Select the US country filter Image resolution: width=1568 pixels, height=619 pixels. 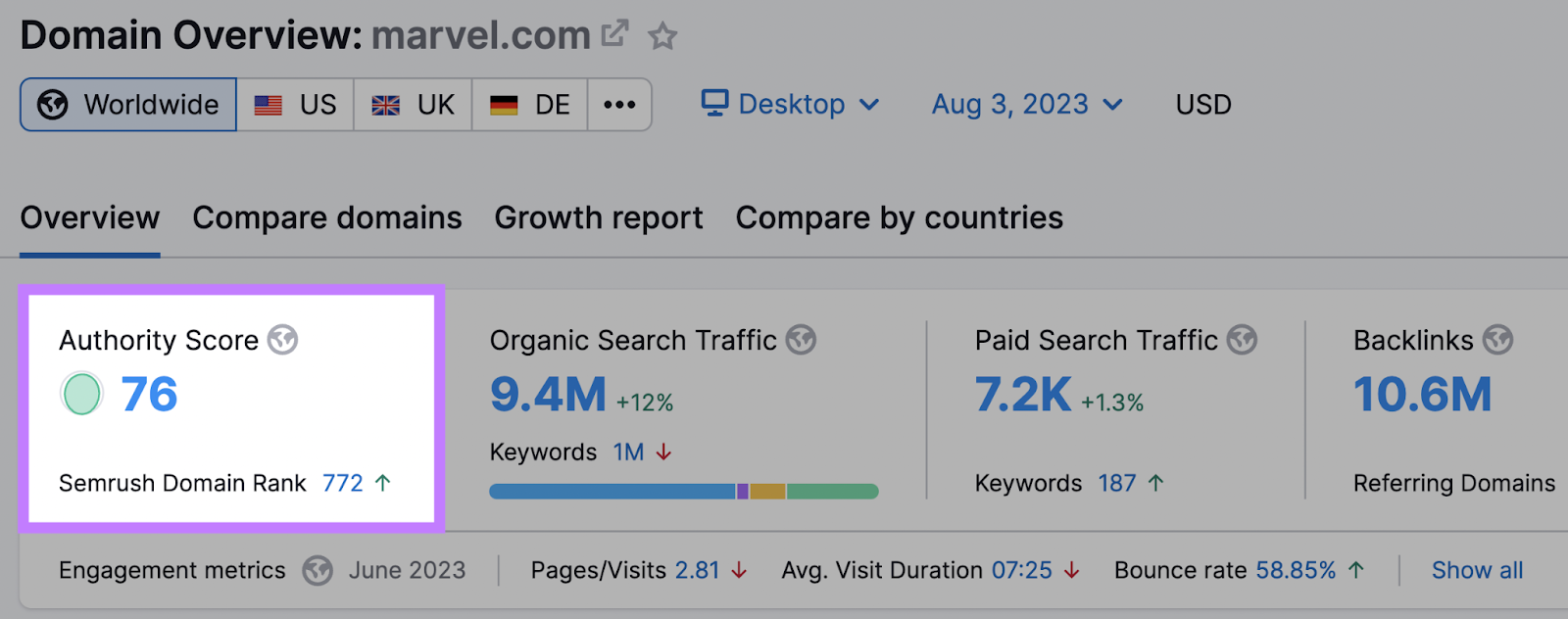click(297, 104)
